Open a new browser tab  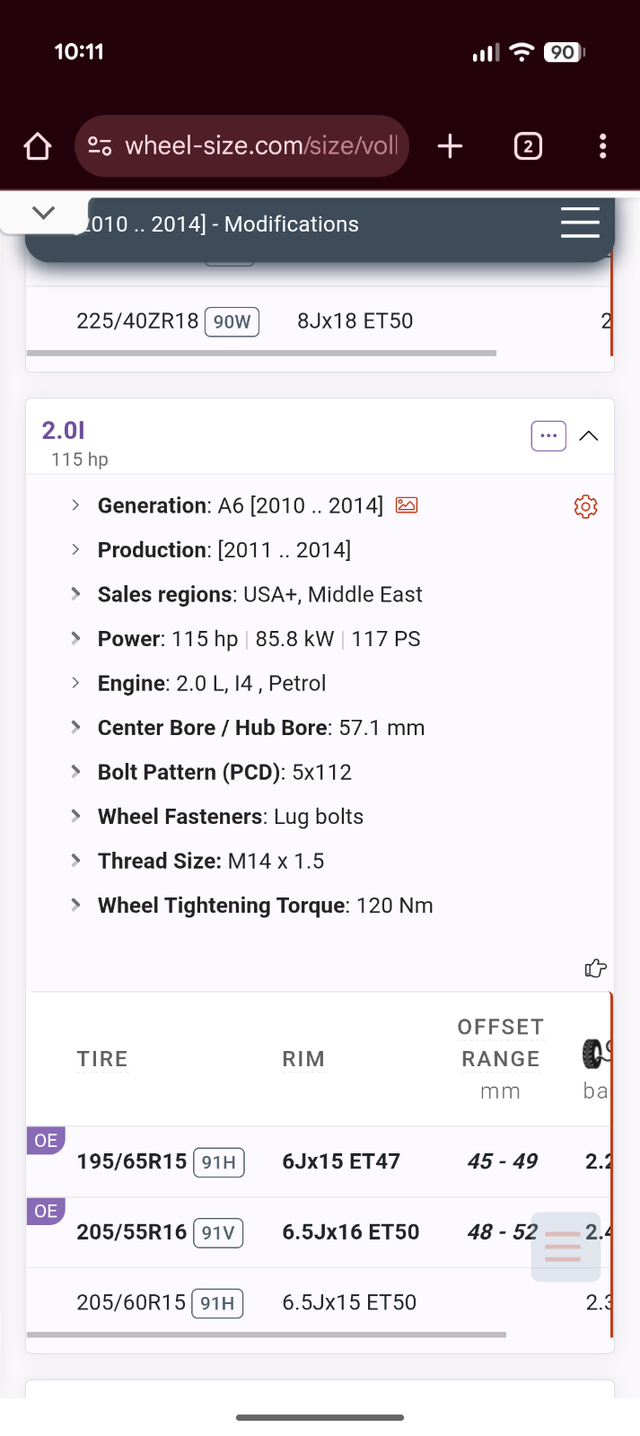(x=450, y=146)
